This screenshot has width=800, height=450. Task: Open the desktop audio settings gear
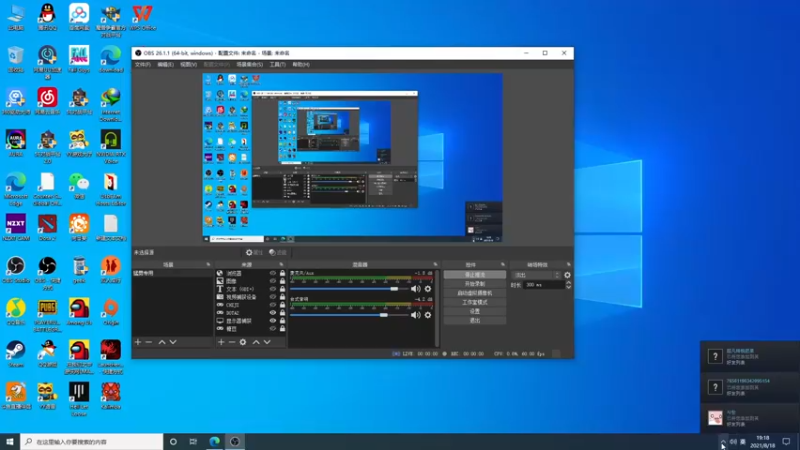tap(428, 315)
